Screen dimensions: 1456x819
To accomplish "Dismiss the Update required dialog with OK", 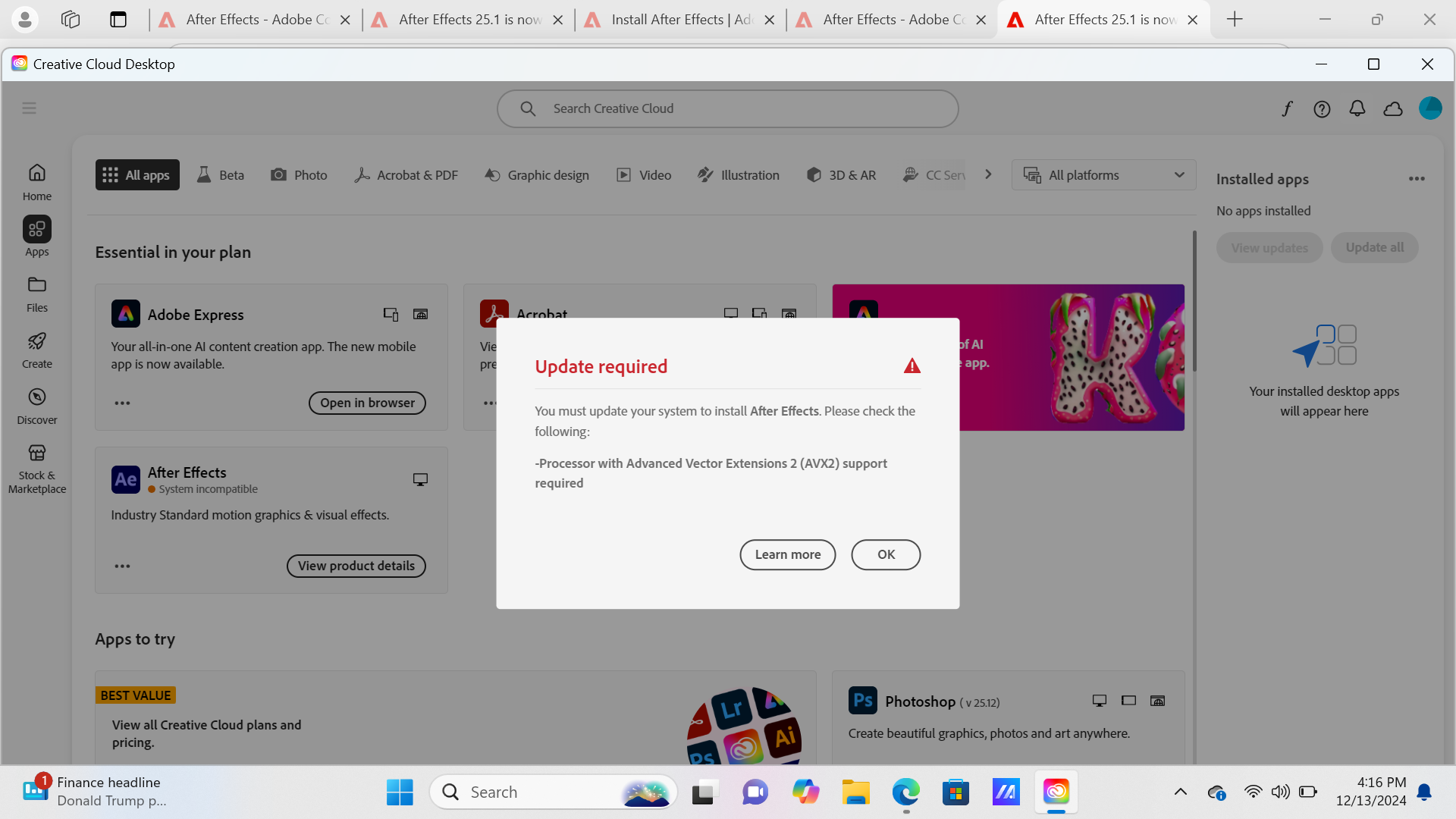I will (x=885, y=554).
